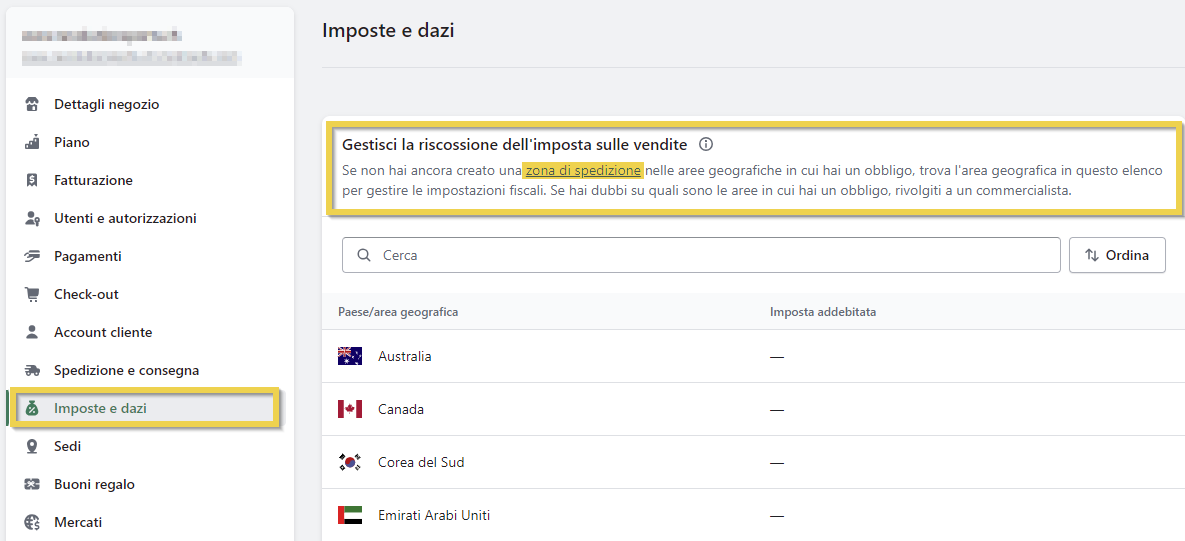The height and width of the screenshot is (541, 1185).
Task: Click the Utenti e autorizzazioni user icon
Action: [32, 219]
